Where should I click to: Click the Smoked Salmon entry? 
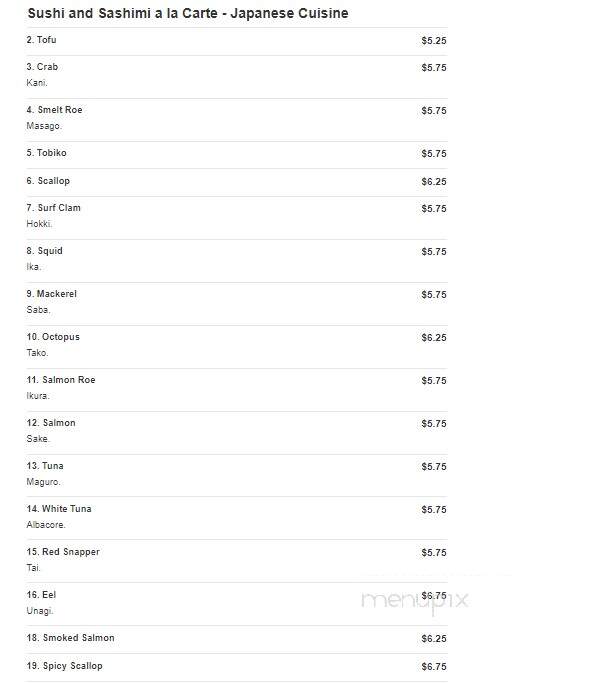pyautogui.click(x=237, y=639)
